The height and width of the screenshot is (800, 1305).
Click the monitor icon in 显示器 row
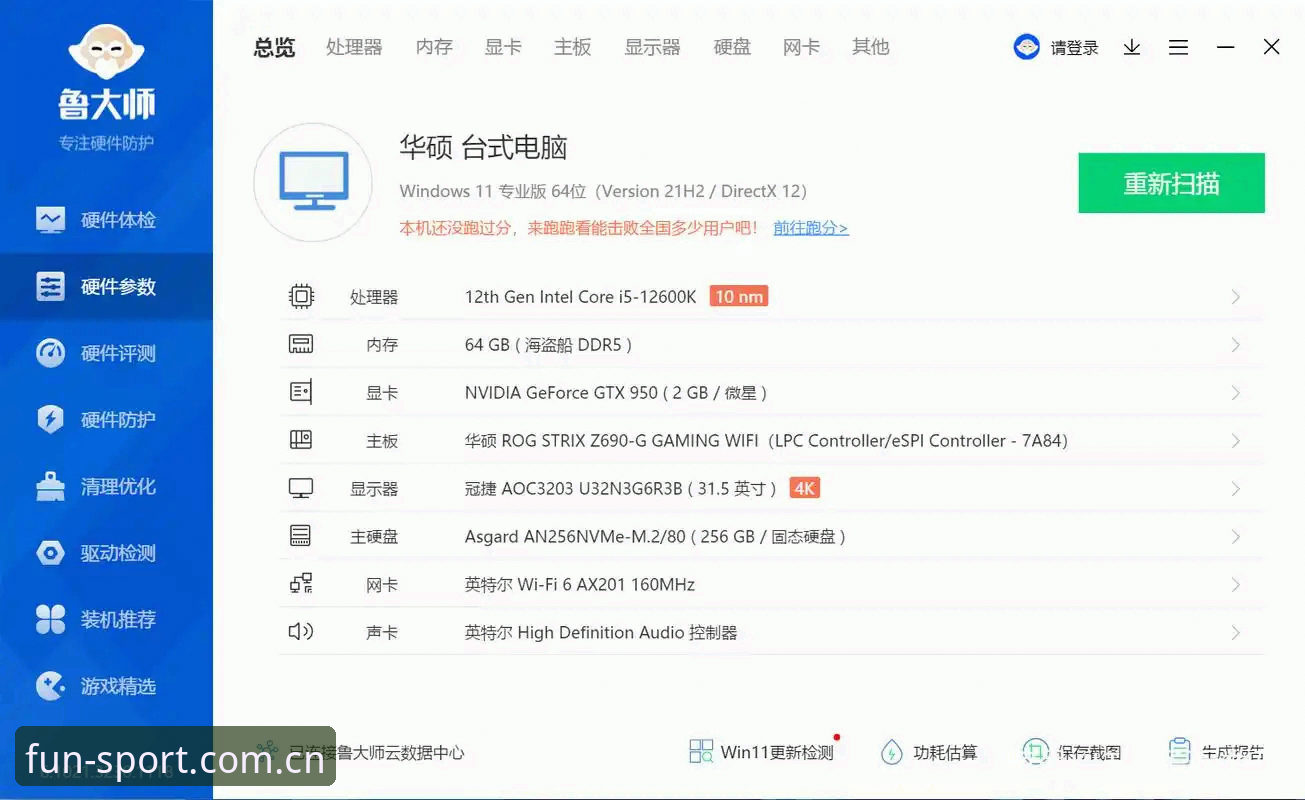point(301,488)
